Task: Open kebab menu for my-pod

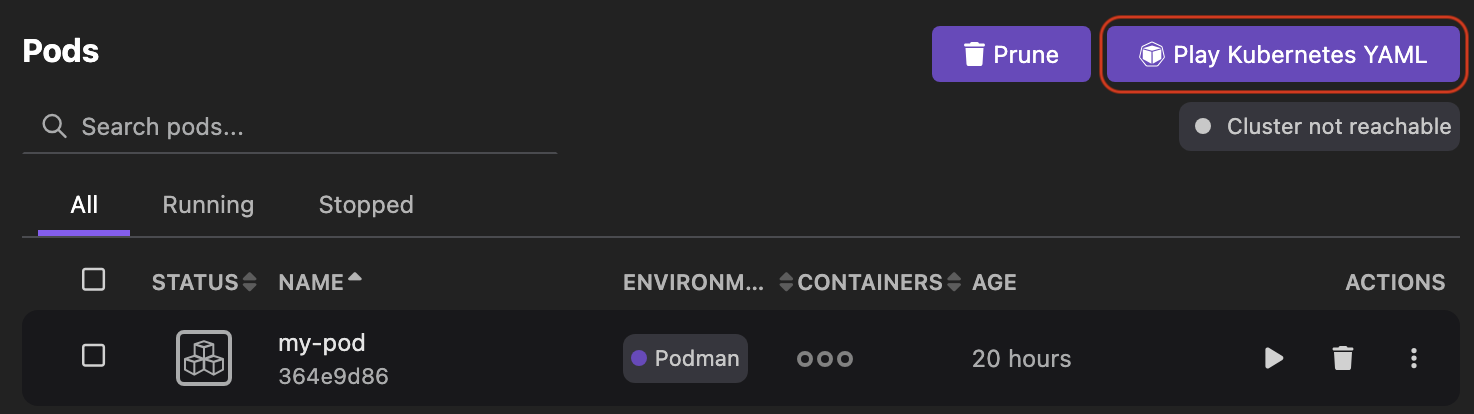Action: (1413, 358)
